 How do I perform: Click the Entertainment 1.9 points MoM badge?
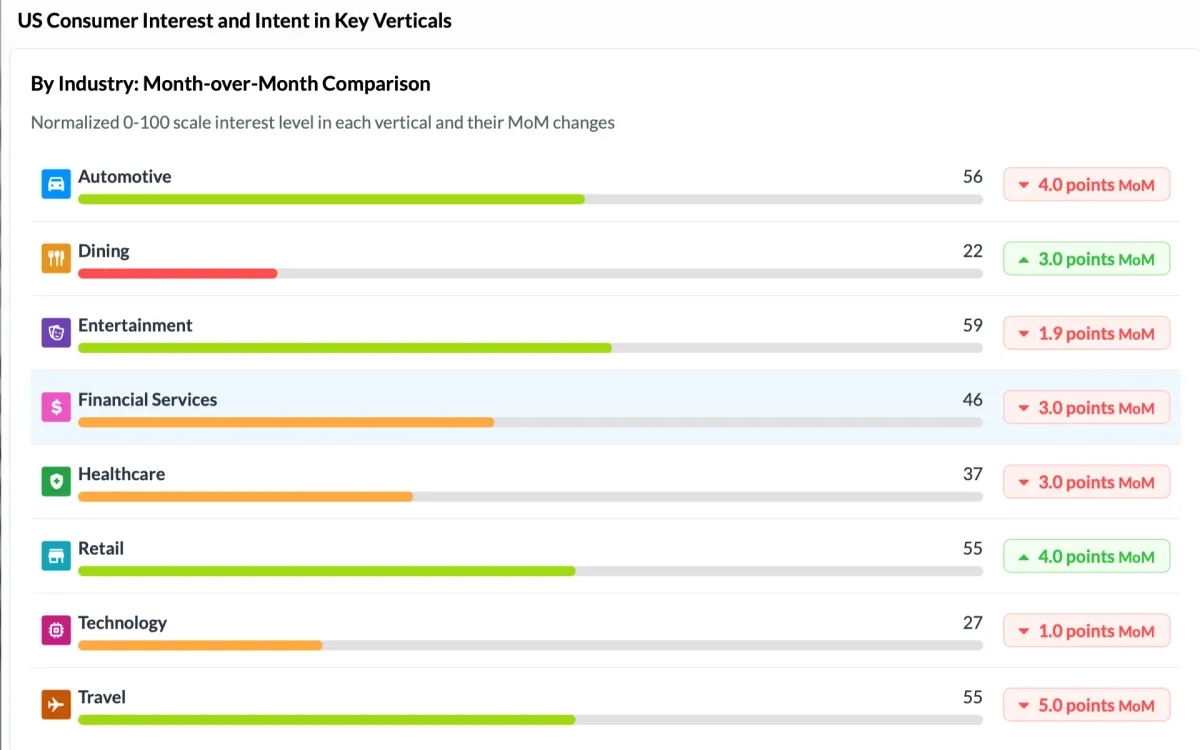tap(1086, 333)
